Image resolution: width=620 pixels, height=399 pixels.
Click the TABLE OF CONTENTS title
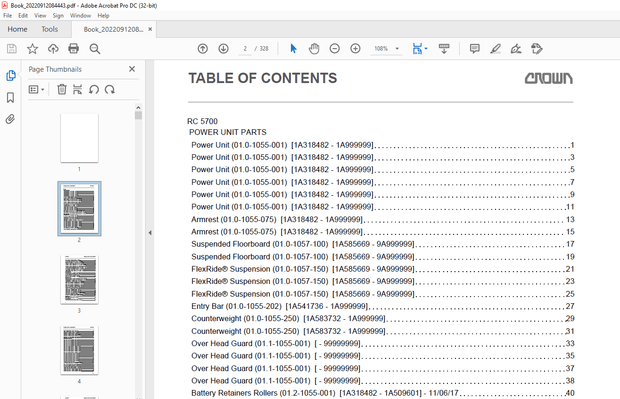click(x=263, y=78)
